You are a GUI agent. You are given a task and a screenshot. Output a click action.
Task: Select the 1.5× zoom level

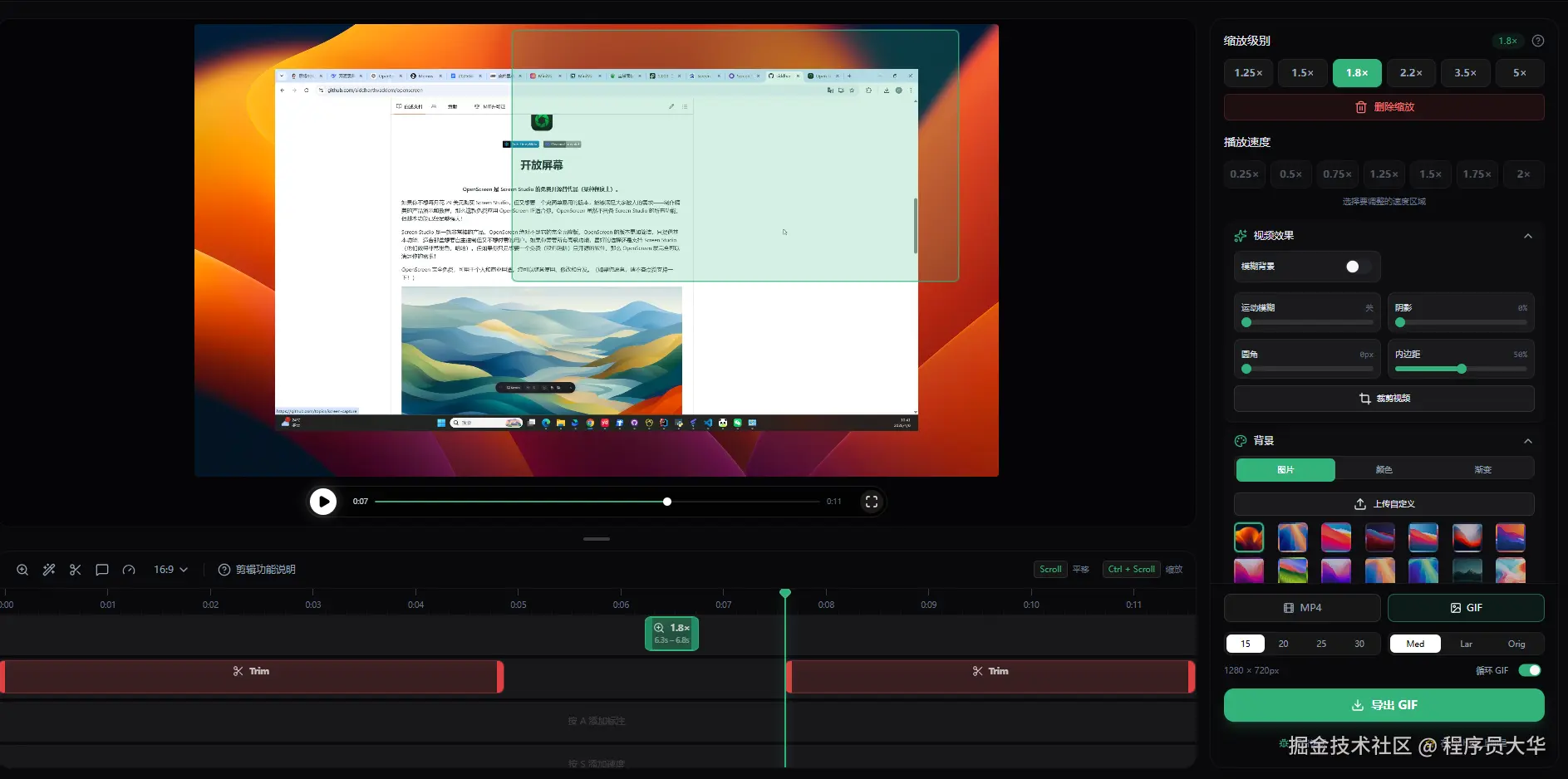click(x=1303, y=73)
